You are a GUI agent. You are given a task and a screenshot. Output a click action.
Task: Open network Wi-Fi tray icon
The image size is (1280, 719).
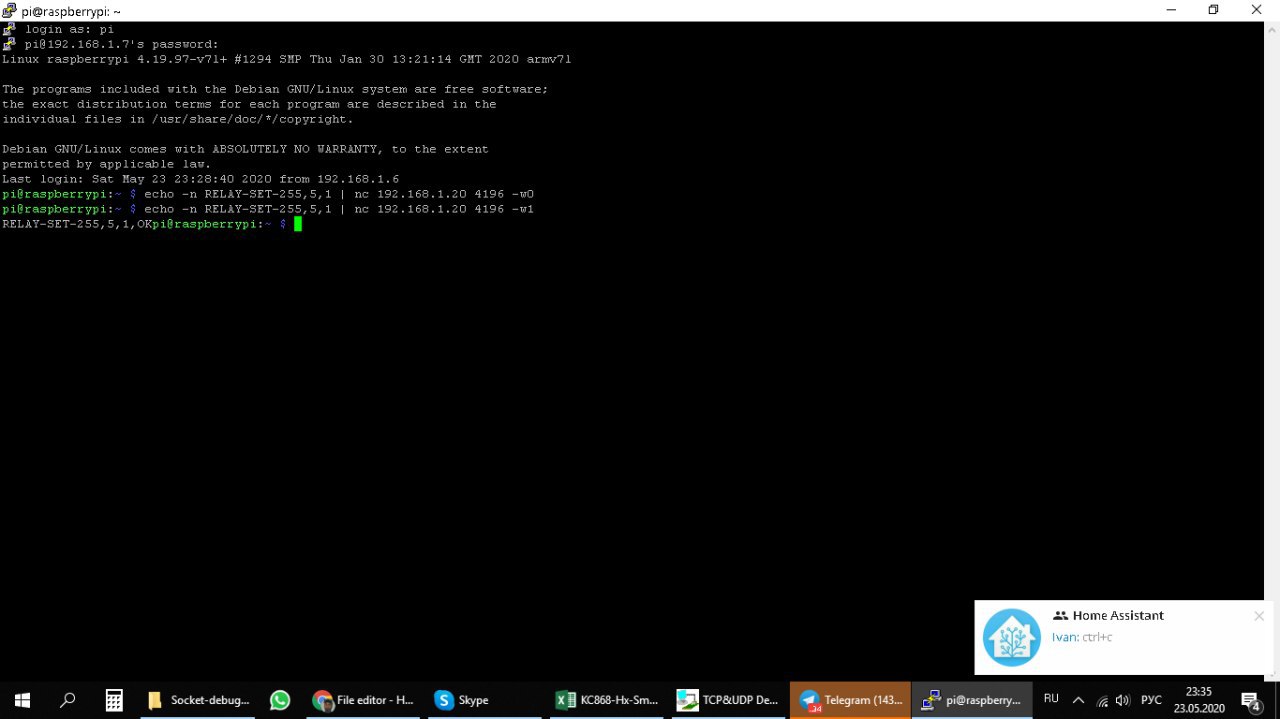tap(1102, 701)
